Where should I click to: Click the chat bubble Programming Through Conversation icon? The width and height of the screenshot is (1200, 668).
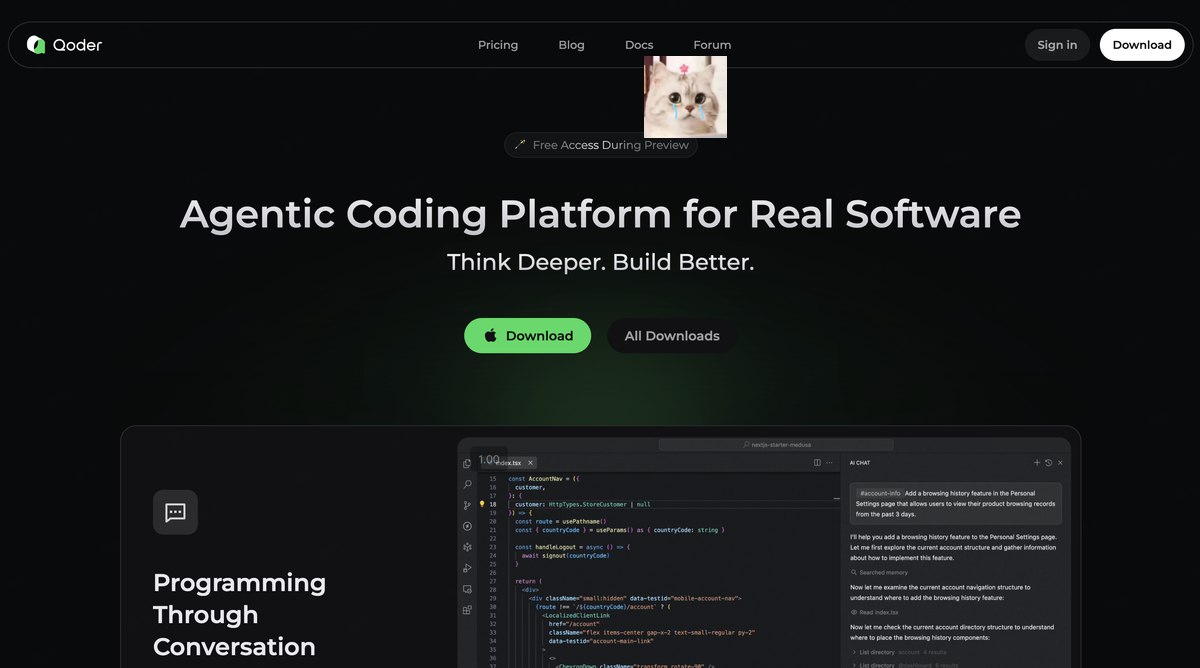175,512
